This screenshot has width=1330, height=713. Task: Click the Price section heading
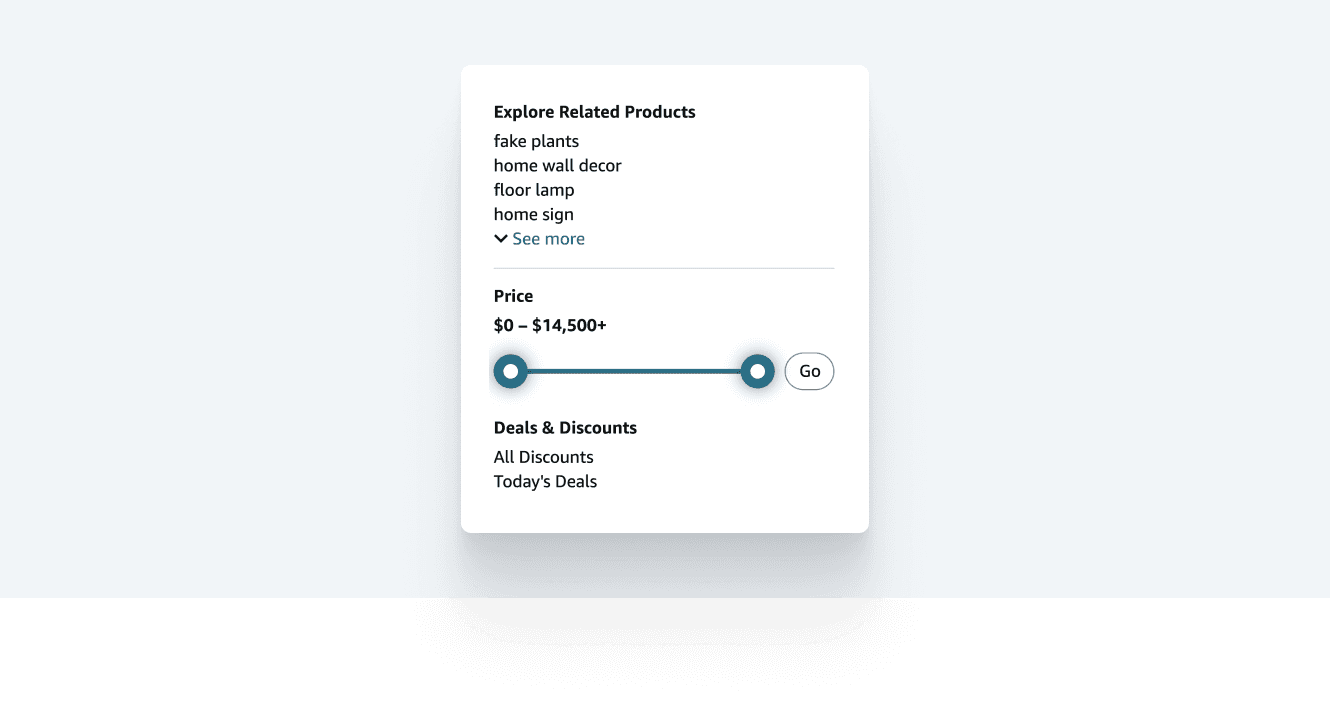pos(513,296)
